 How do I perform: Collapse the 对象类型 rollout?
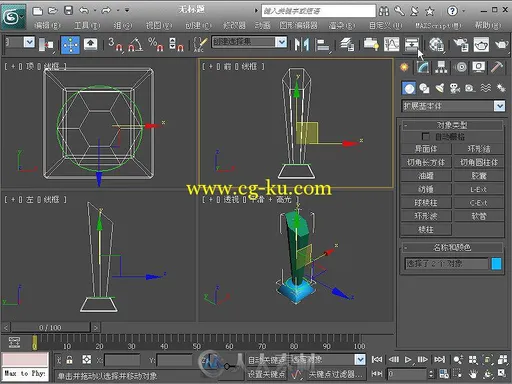(x=452, y=126)
